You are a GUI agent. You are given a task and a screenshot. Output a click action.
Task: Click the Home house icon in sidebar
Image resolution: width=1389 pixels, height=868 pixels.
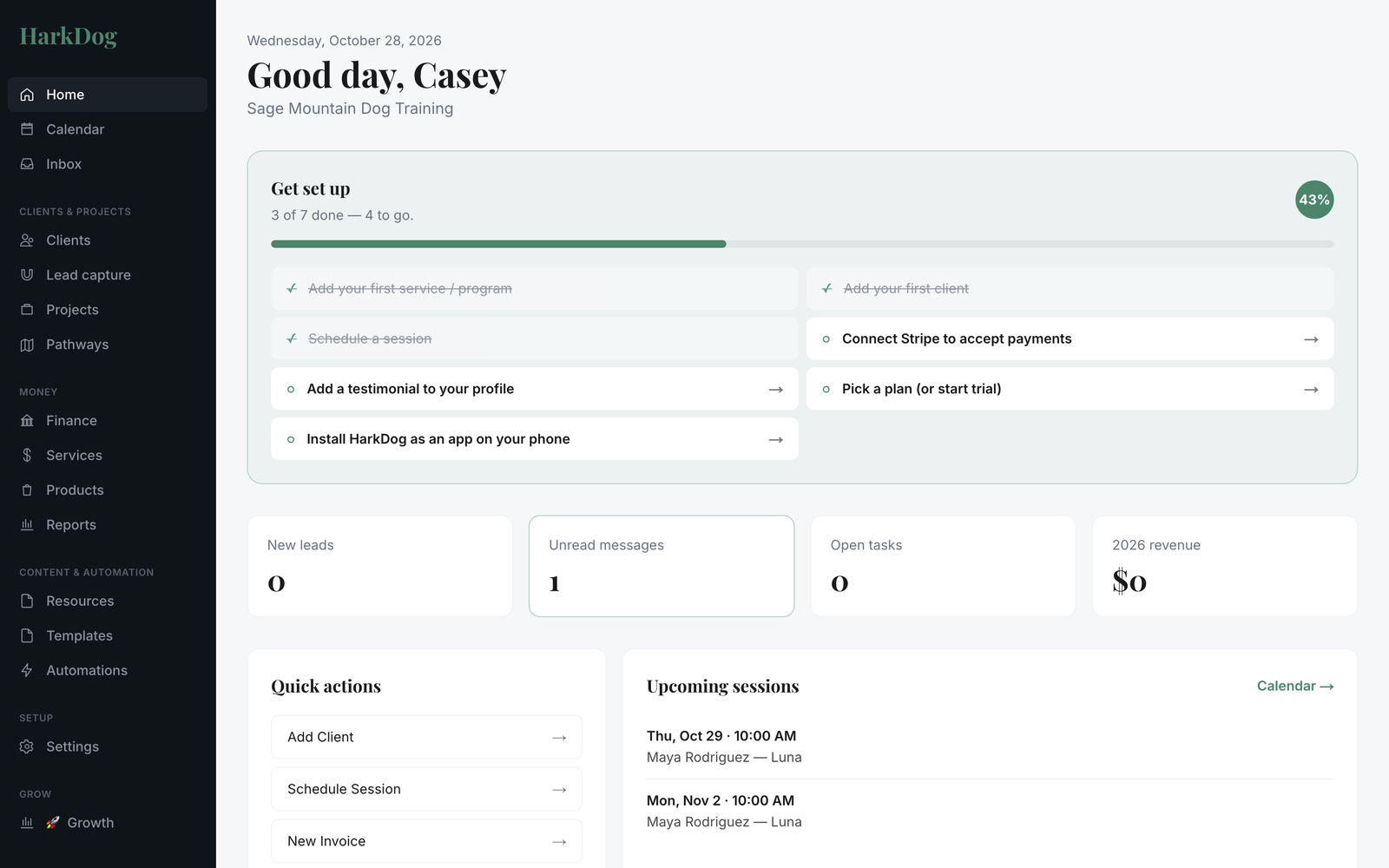click(x=27, y=95)
